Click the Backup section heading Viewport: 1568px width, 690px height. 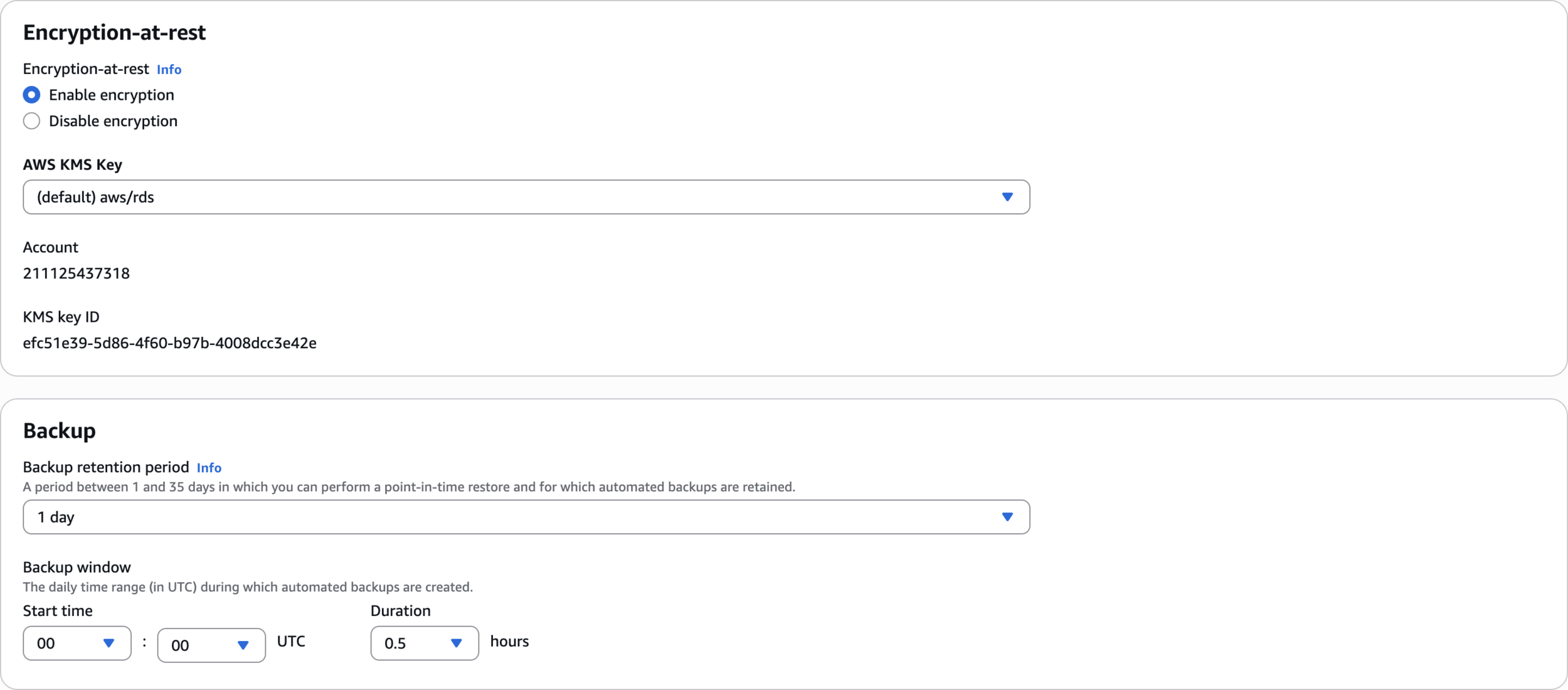(x=59, y=431)
